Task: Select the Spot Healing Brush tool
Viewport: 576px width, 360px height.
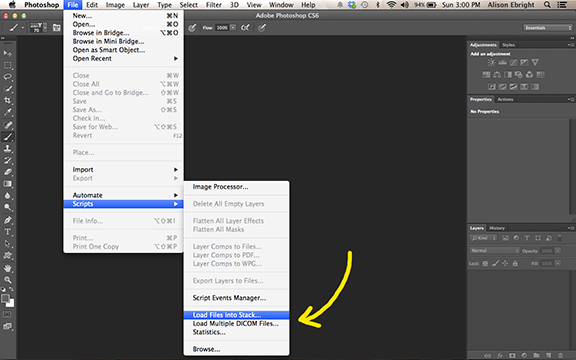Action: pyautogui.click(x=7, y=125)
